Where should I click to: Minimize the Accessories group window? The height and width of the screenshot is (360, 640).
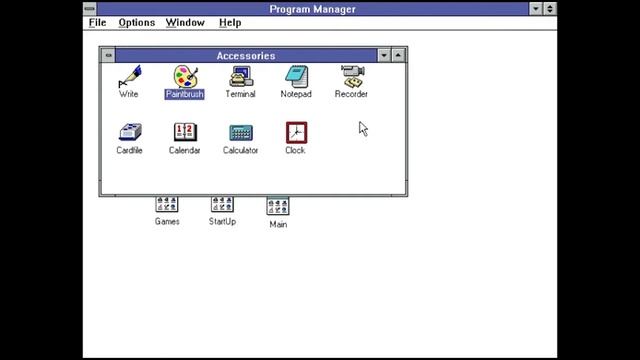coord(384,55)
